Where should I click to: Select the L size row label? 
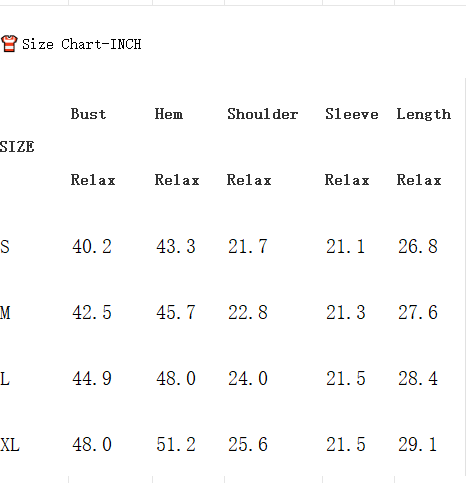click(5, 379)
